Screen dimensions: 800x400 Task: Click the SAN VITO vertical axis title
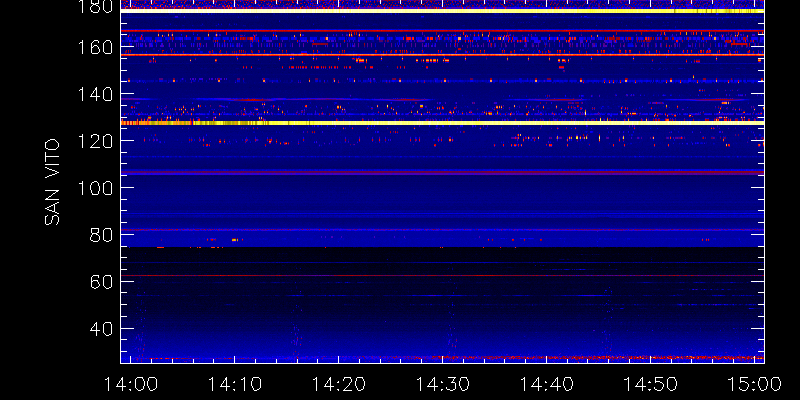click(x=52, y=182)
